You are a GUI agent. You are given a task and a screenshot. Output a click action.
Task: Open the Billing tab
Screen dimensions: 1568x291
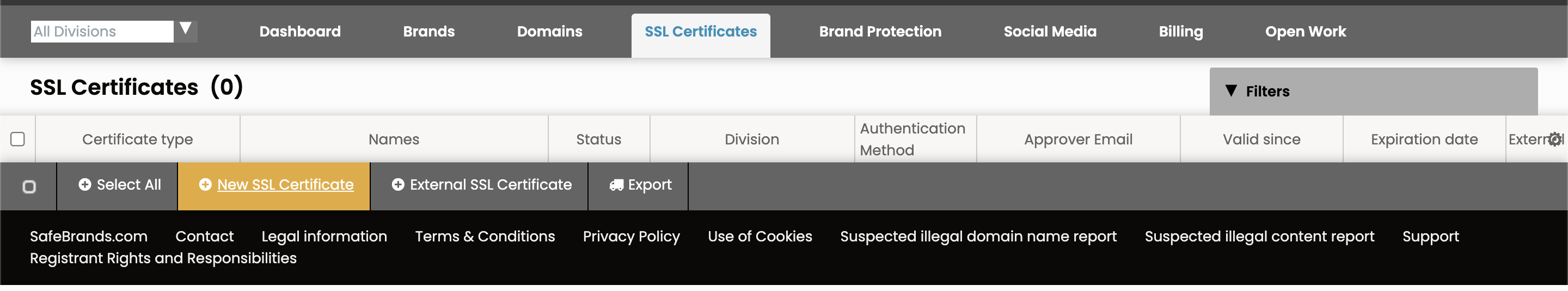coord(1180,32)
